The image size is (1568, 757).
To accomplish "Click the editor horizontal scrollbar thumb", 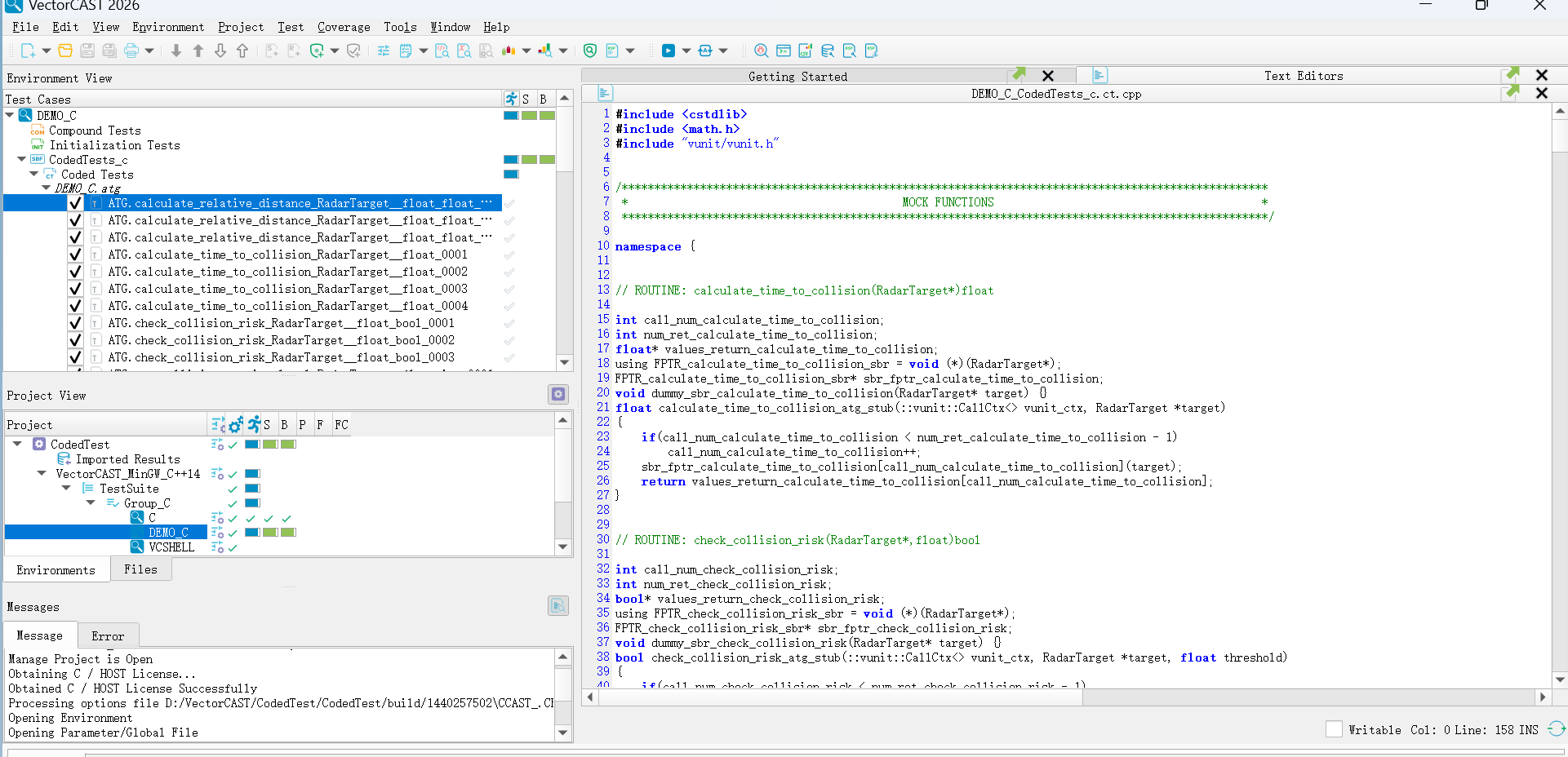I will click(841, 697).
